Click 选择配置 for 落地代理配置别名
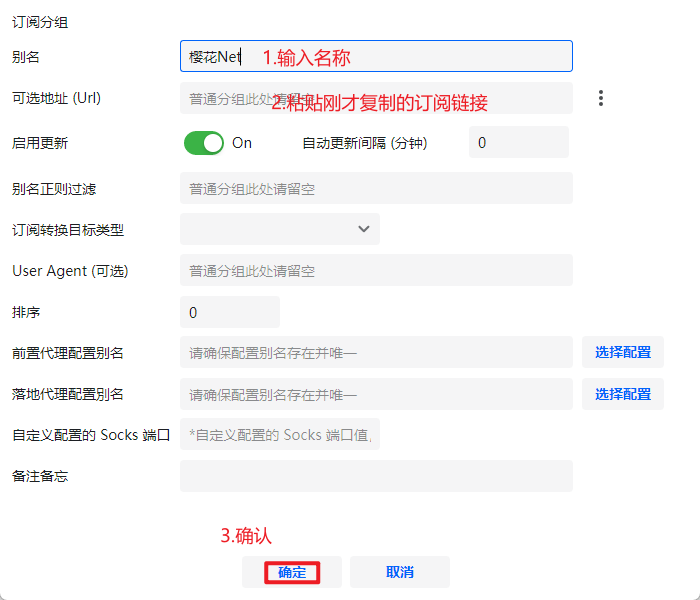Image resolution: width=700 pixels, height=600 pixels. [622, 394]
